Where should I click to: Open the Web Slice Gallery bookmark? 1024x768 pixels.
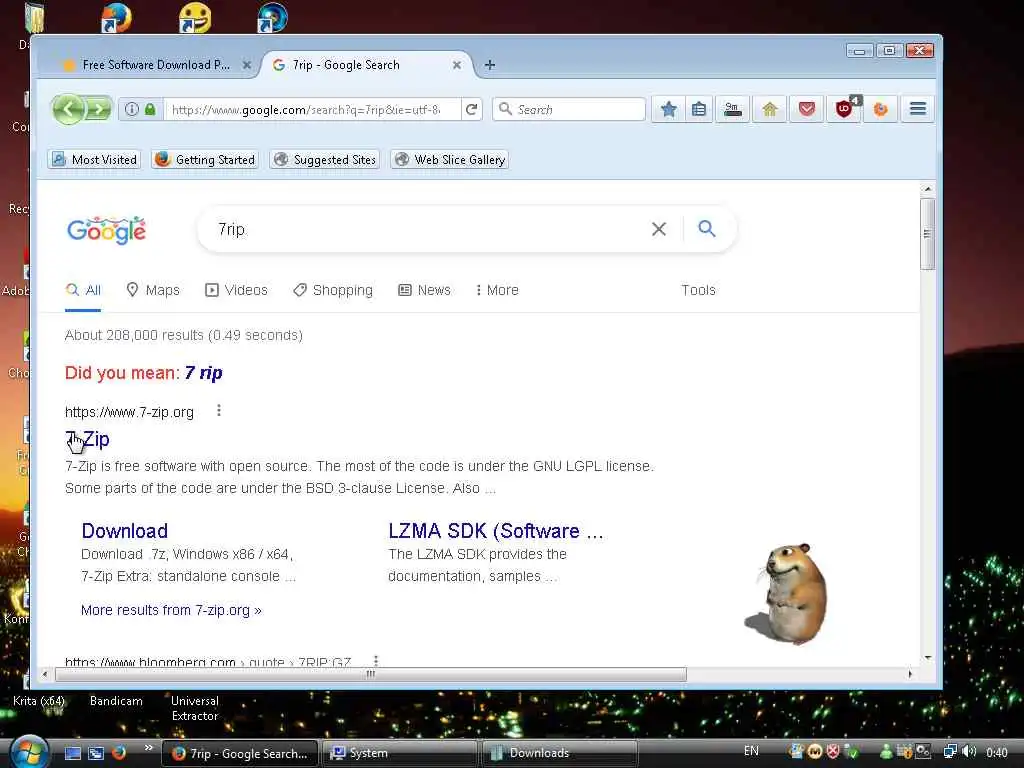[449, 159]
